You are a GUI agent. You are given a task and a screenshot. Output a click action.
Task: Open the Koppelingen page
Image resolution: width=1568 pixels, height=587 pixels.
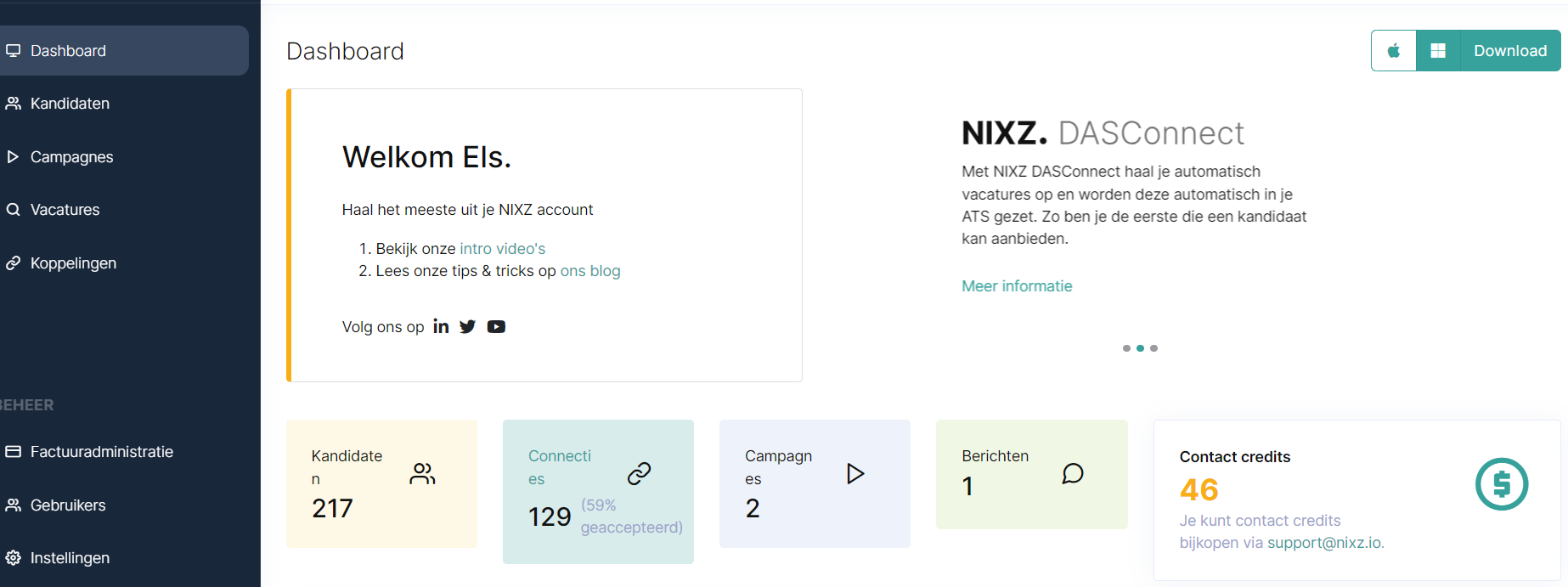[73, 263]
